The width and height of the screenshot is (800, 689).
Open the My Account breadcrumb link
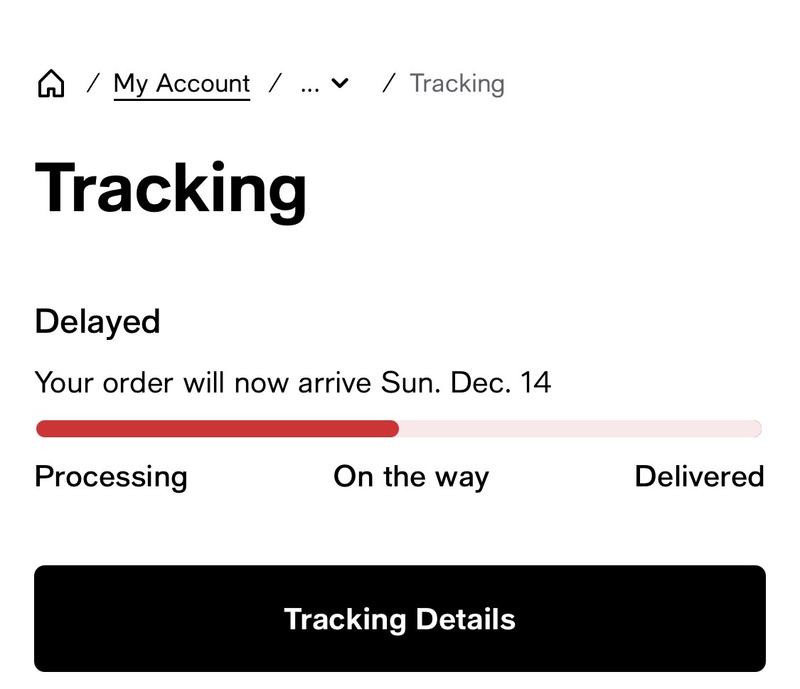181,83
